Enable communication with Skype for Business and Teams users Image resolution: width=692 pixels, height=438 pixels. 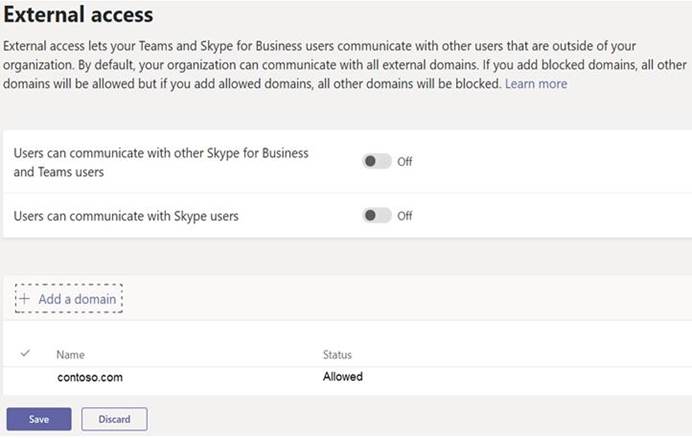[x=376, y=162]
